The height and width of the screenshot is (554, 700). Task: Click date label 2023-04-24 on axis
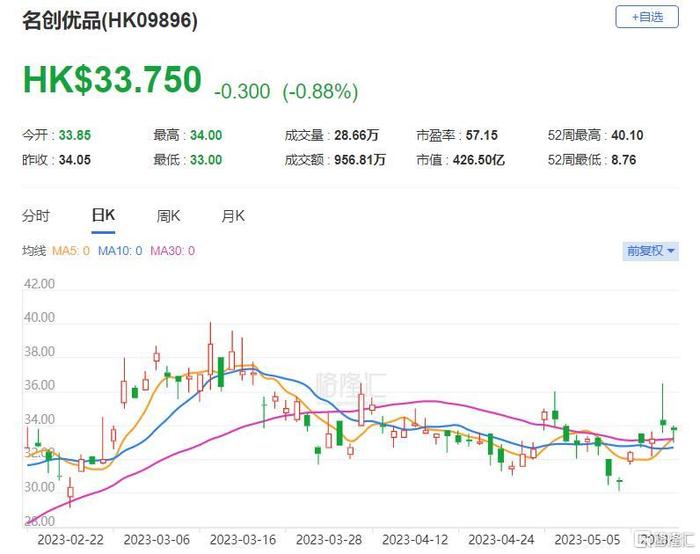(x=501, y=540)
